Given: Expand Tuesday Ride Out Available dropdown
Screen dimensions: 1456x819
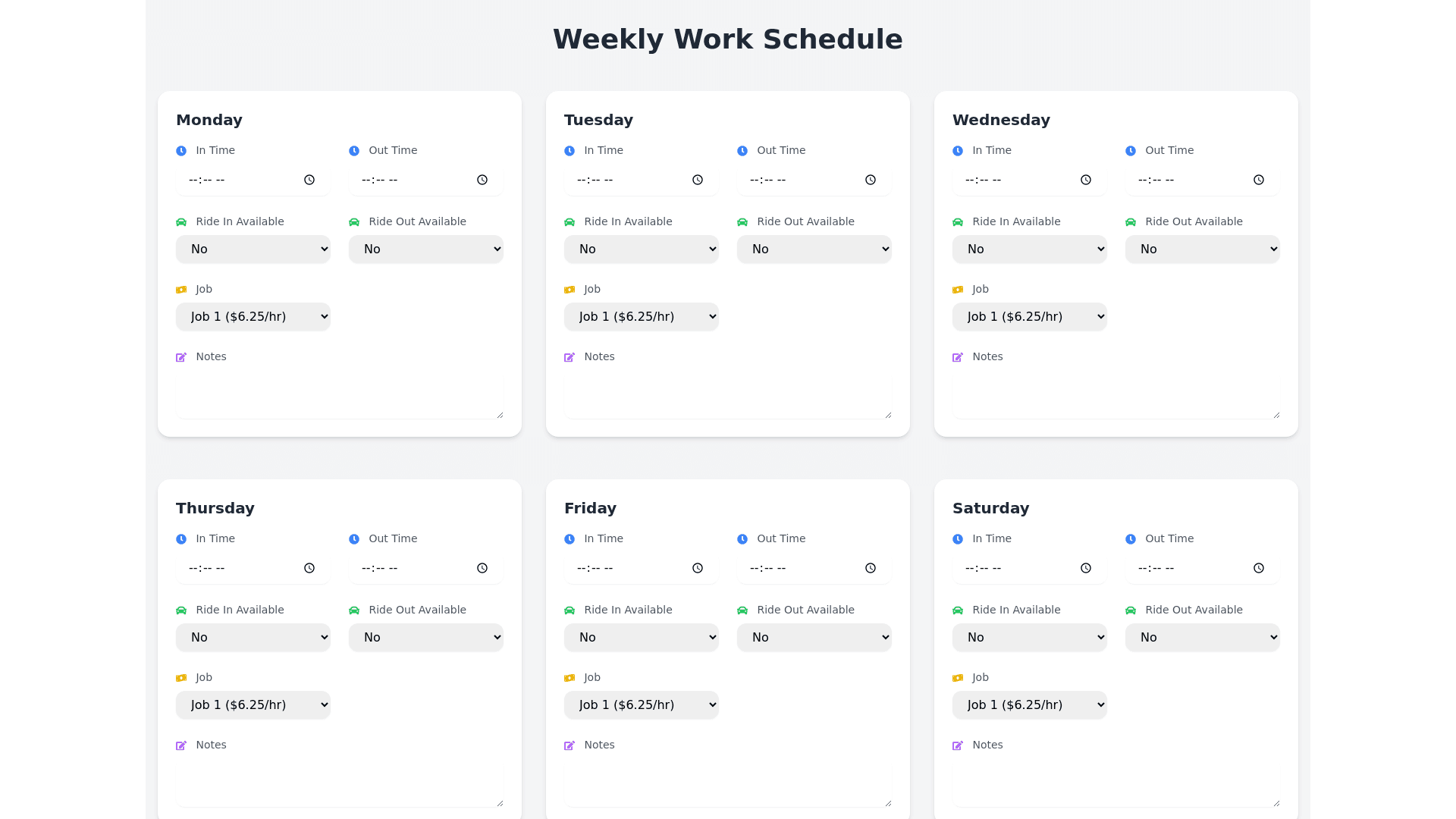Looking at the screenshot, I should [x=814, y=249].
